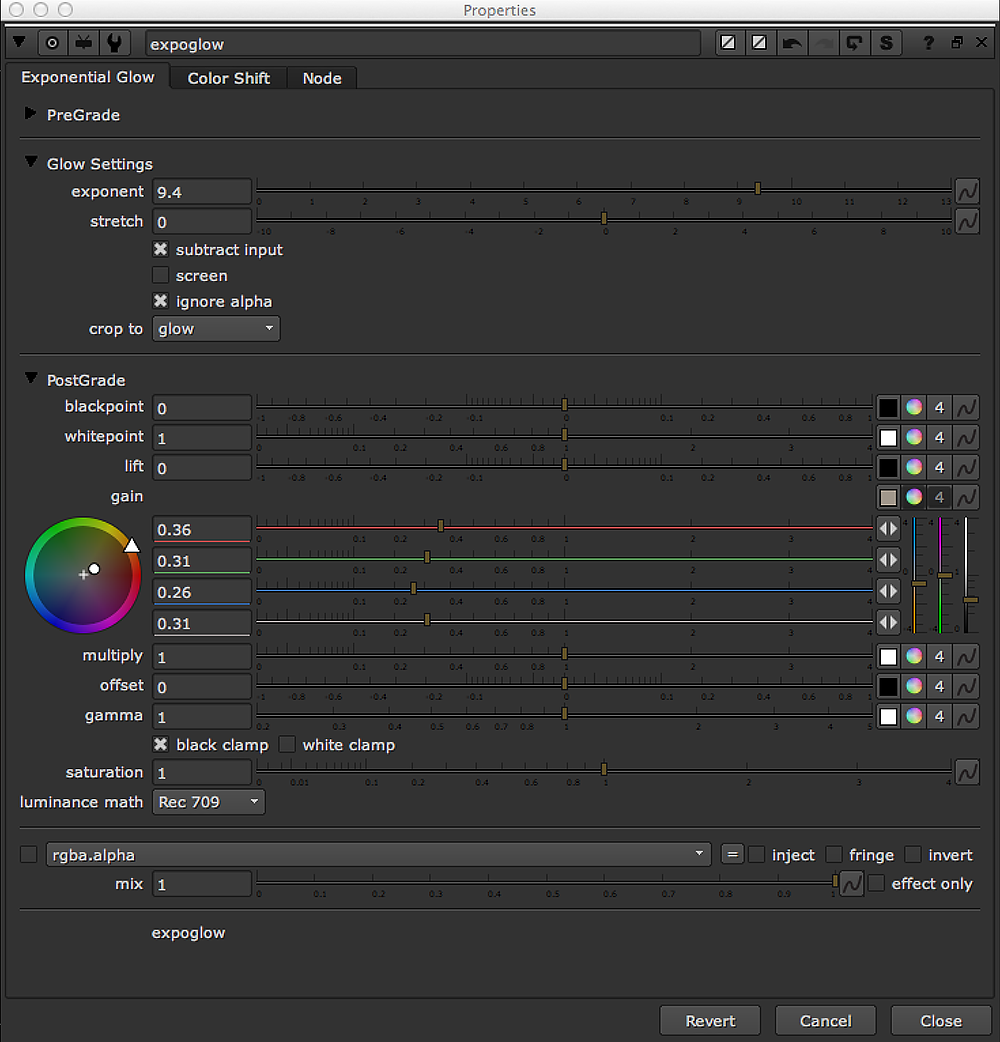1000x1042 pixels.
Task: Click the gain color swatch
Action: 888,496
